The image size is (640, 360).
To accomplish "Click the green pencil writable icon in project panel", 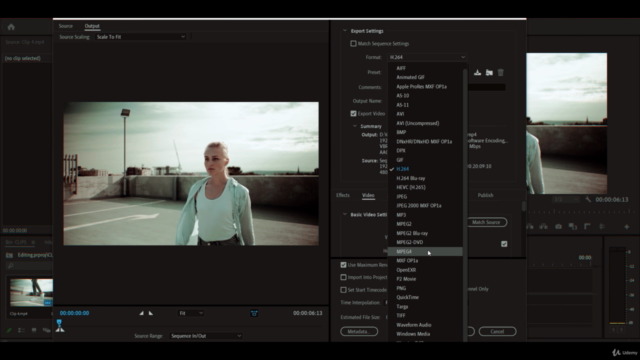I will pos(9,330).
